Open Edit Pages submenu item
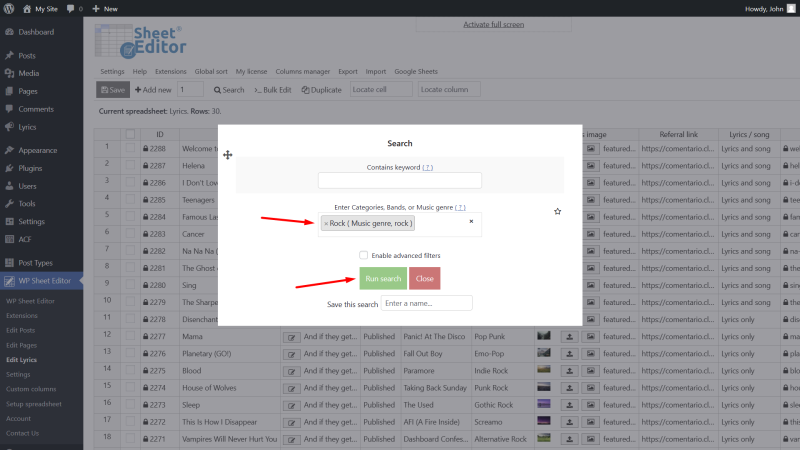 [21, 345]
